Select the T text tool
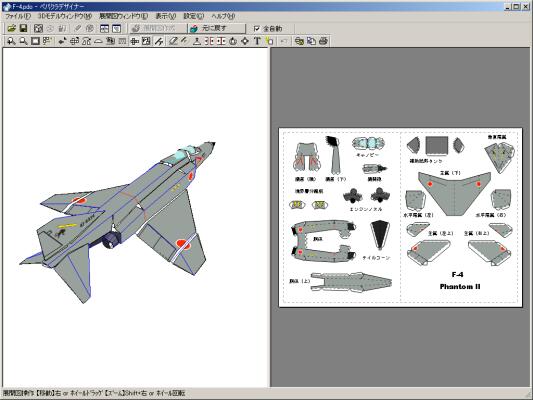The image size is (533, 400). (257, 41)
